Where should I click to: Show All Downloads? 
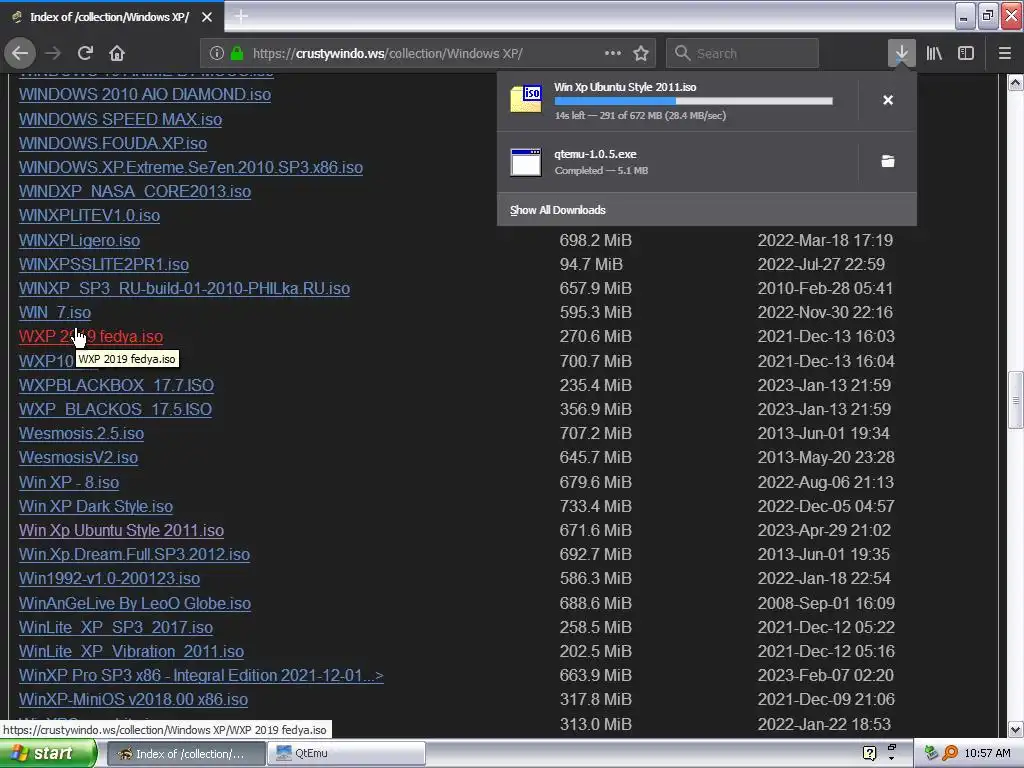pyautogui.click(x=558, y=210)
